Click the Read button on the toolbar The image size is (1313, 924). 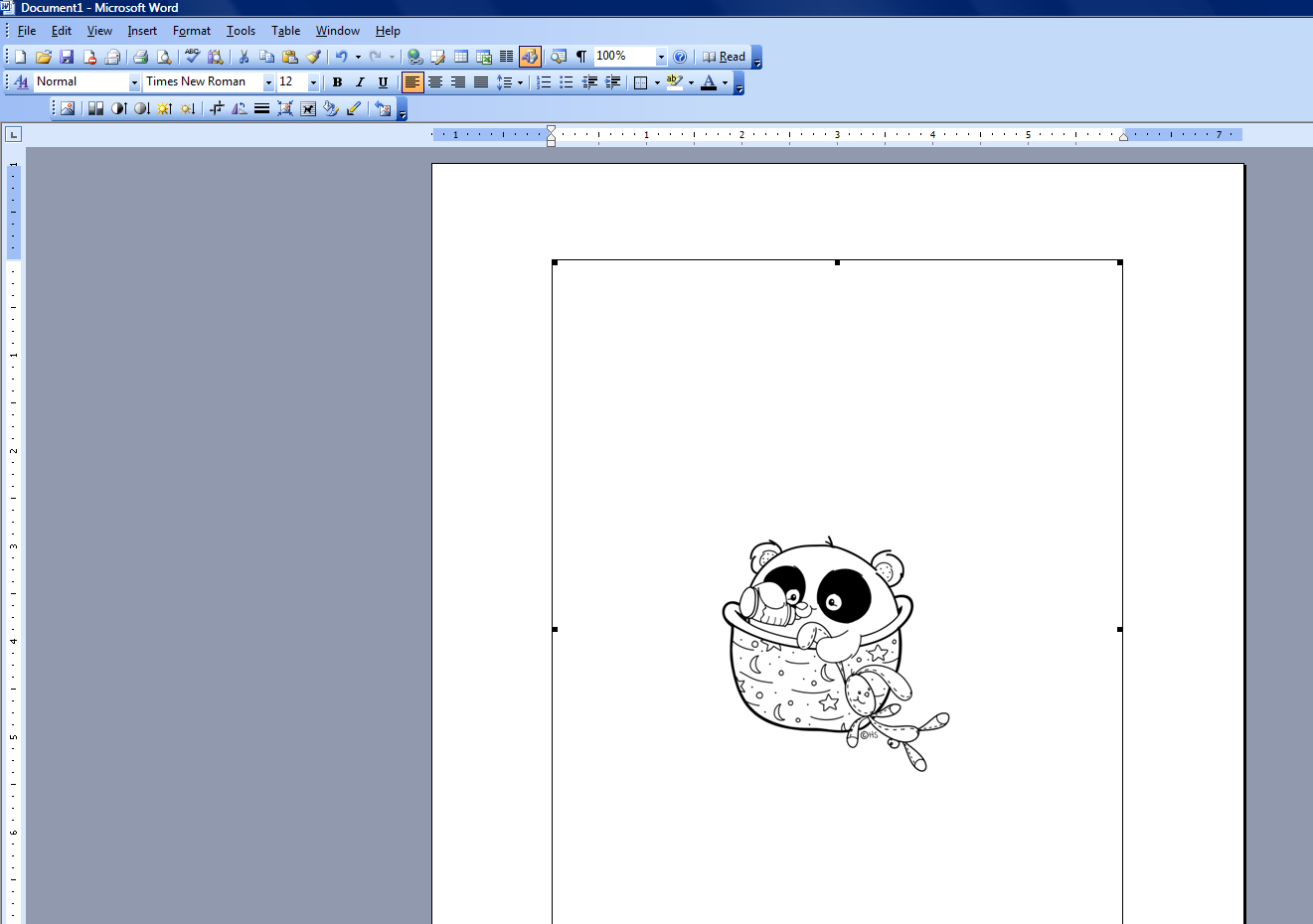[x=727, y=57]
